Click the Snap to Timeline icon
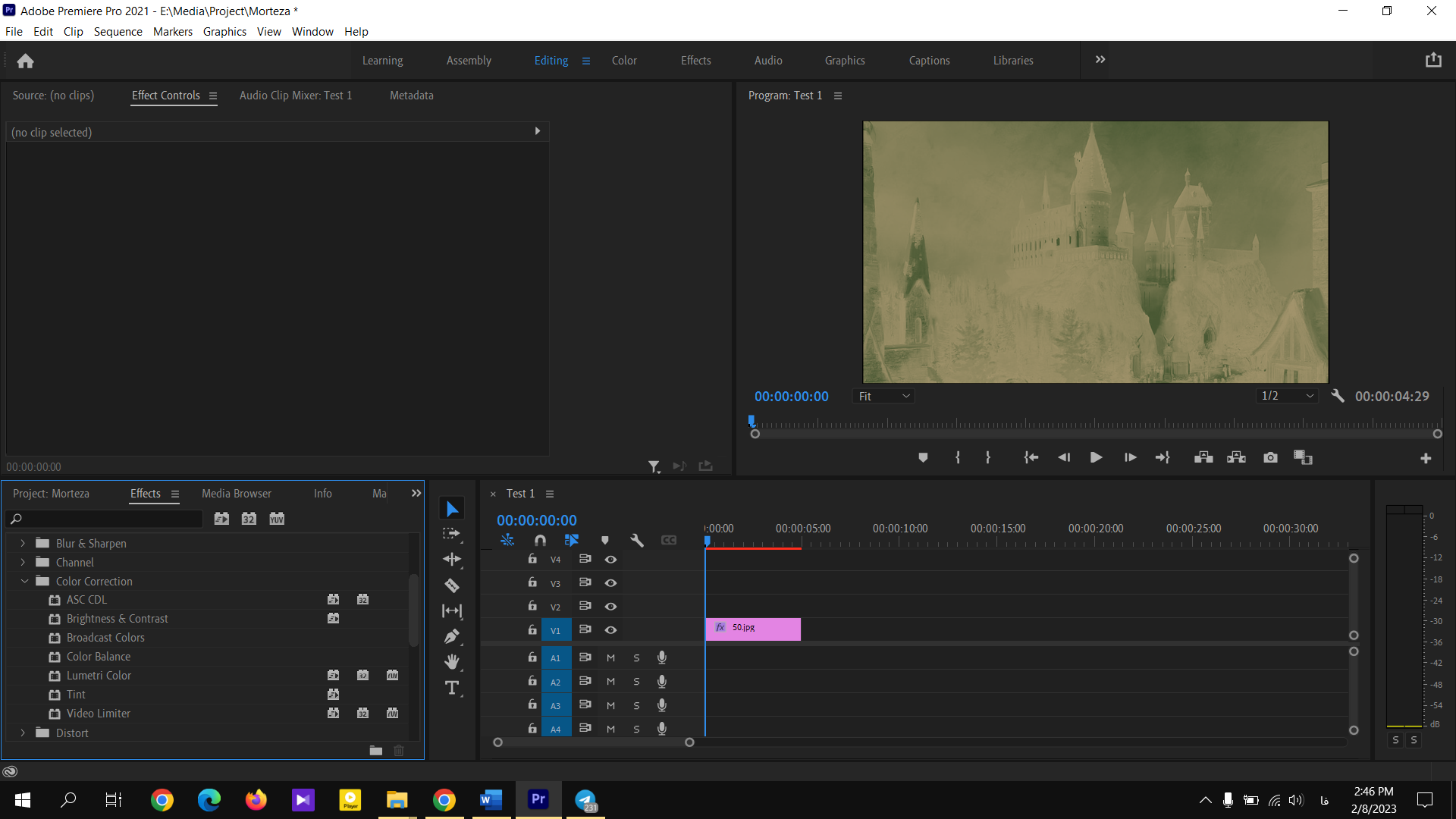The height and width of the screenshot is (819, 1456). tap(539, 539)
